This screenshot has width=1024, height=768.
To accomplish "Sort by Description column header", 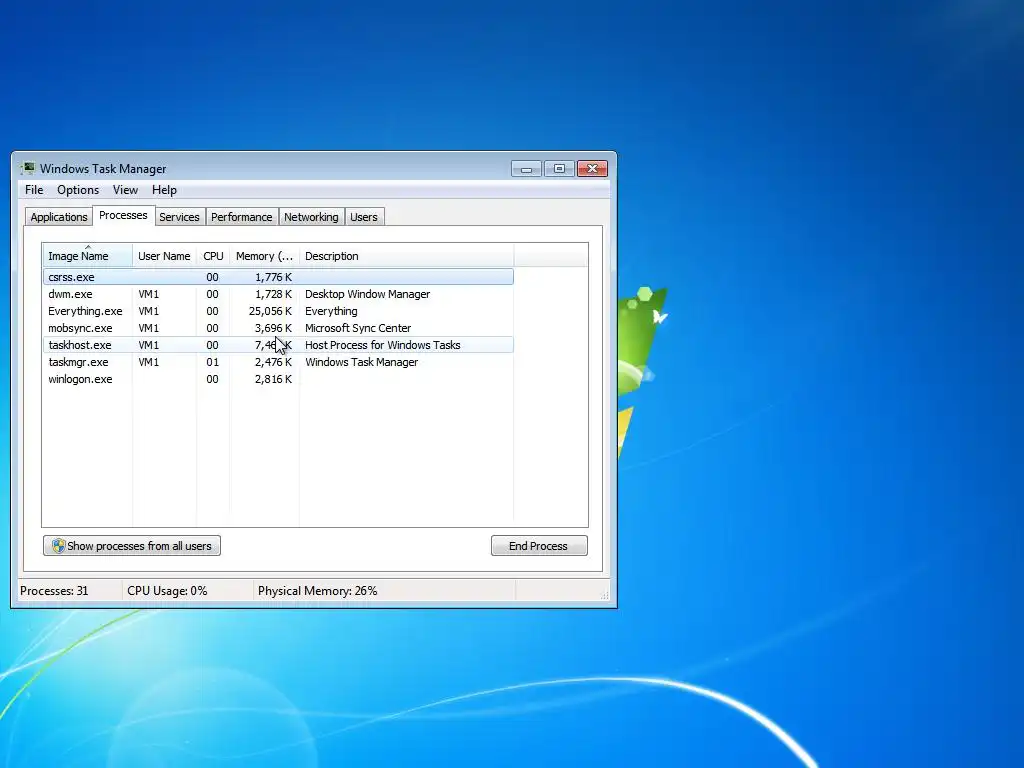I will coord(406,255).
